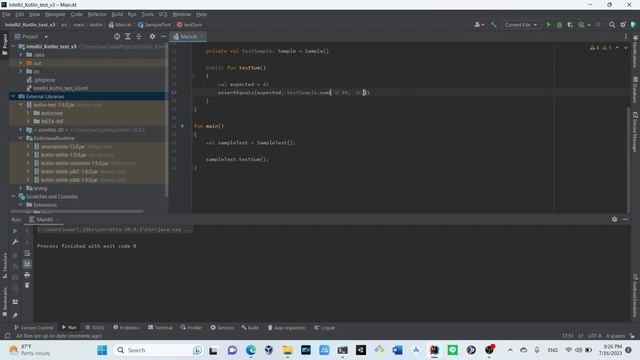
Task: Pin tab icon in Run panel
Action: [x=15, y=315]
